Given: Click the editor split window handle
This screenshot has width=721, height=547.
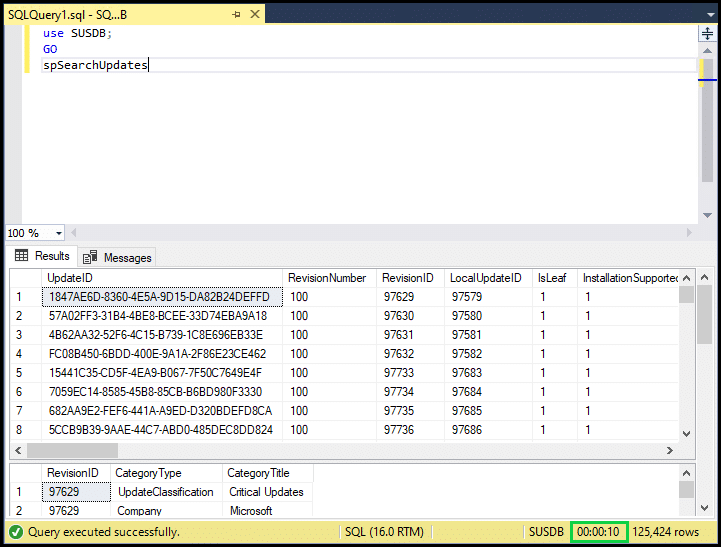Looking at the screenshot, I should 707,34.
